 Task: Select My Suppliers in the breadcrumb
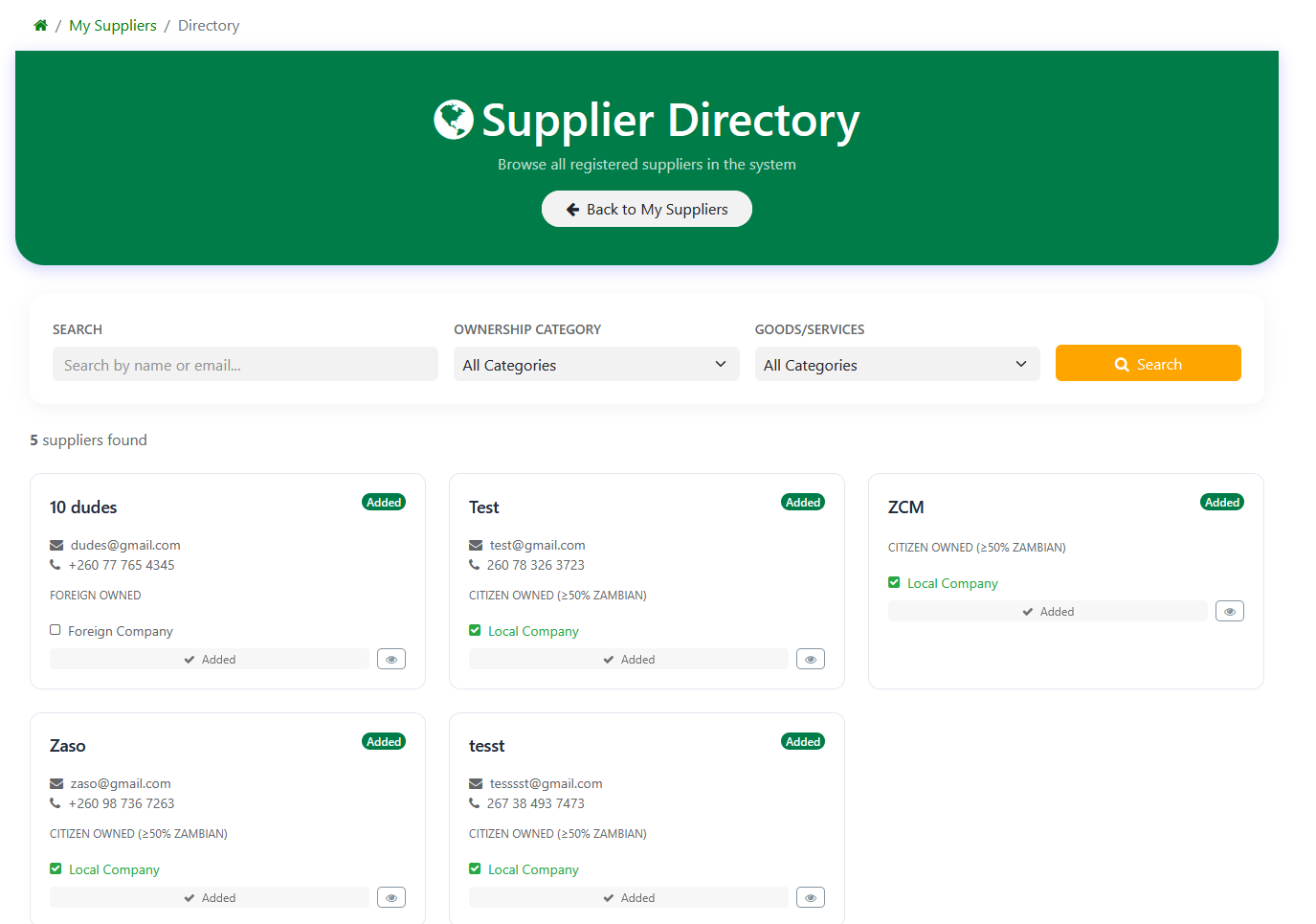[x=112, y=25]
